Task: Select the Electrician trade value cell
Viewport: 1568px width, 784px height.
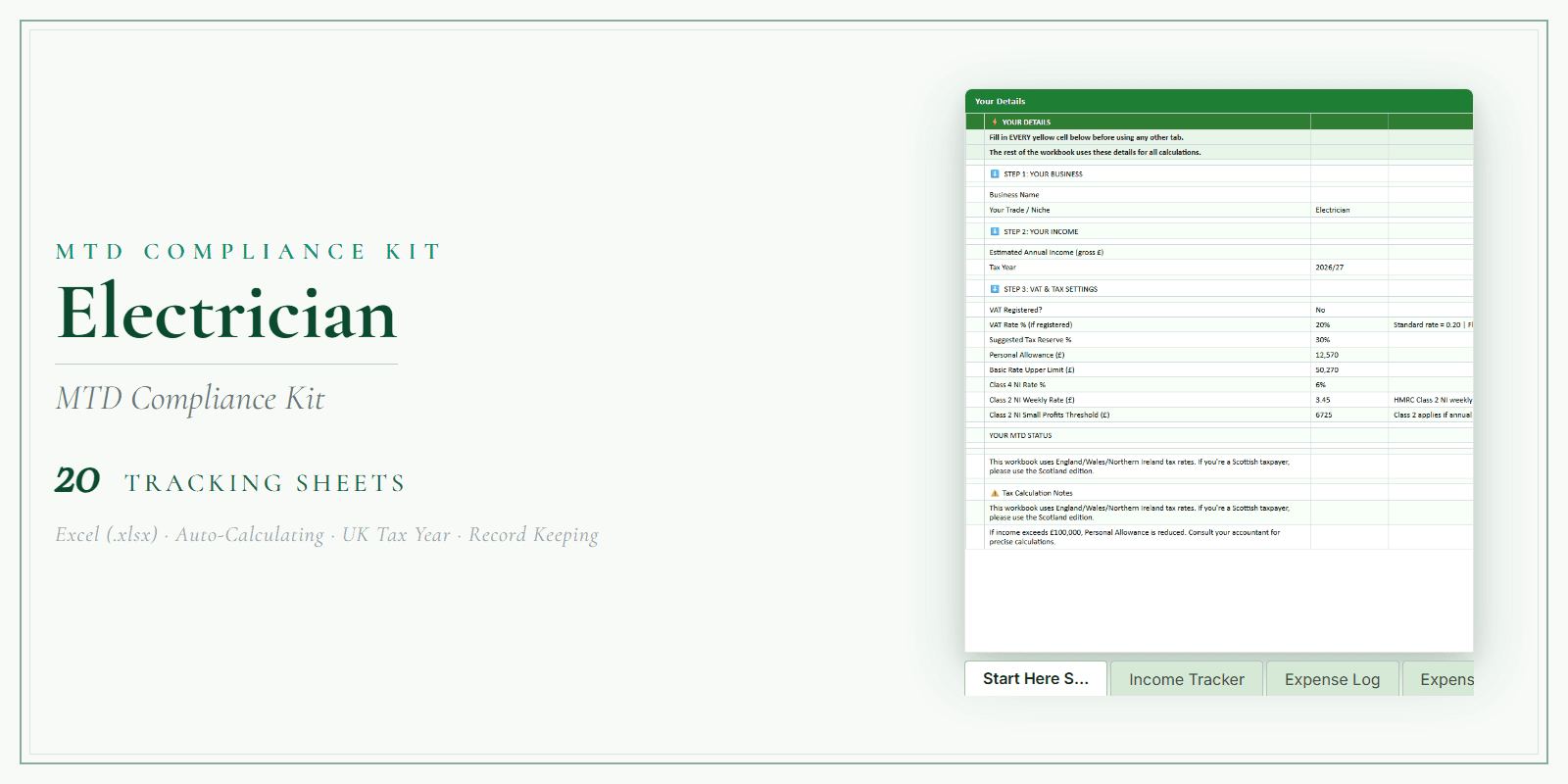Action: (x=1349, y=210)
